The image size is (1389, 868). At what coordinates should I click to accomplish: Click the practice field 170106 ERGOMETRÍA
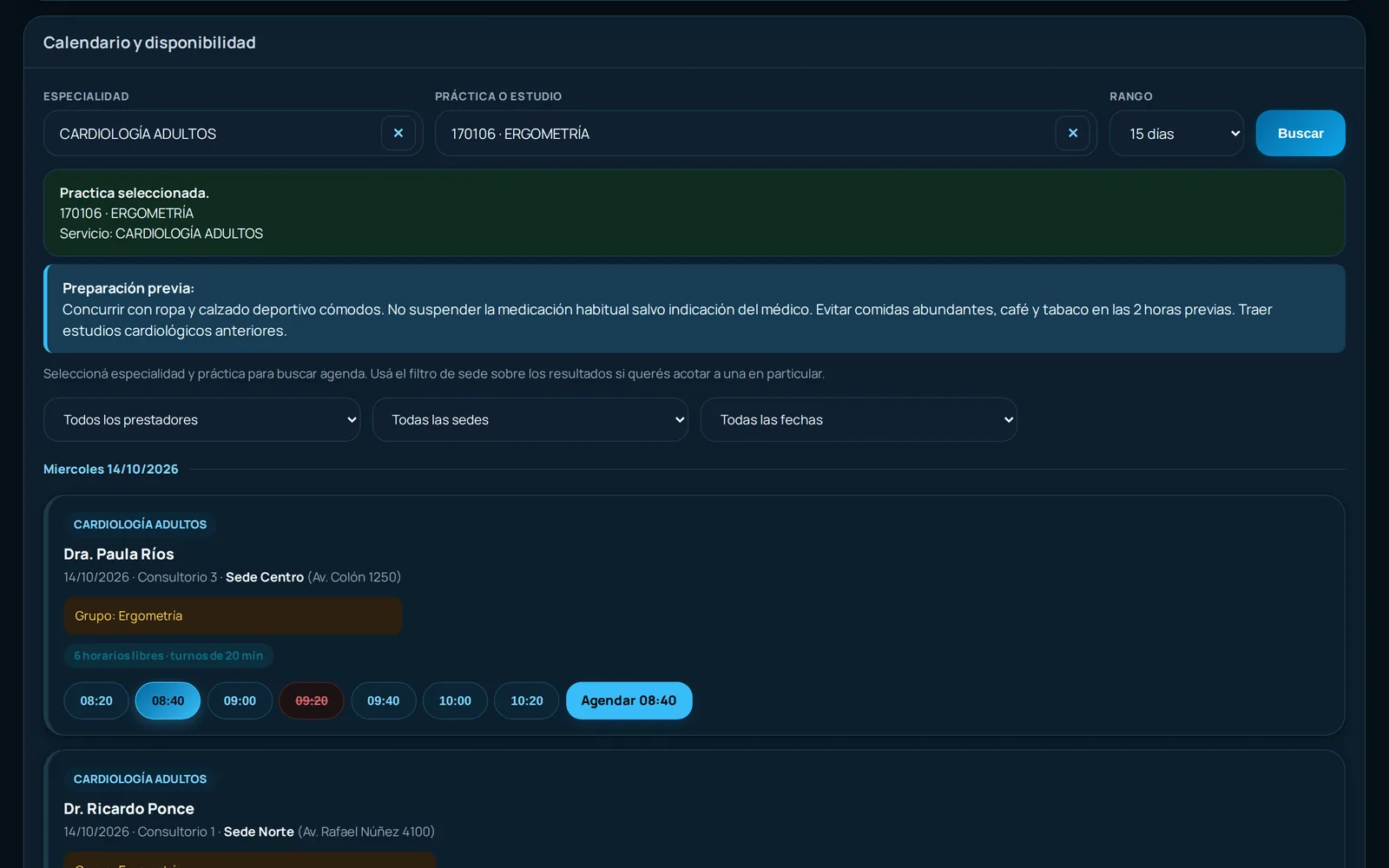pos(745,134)
